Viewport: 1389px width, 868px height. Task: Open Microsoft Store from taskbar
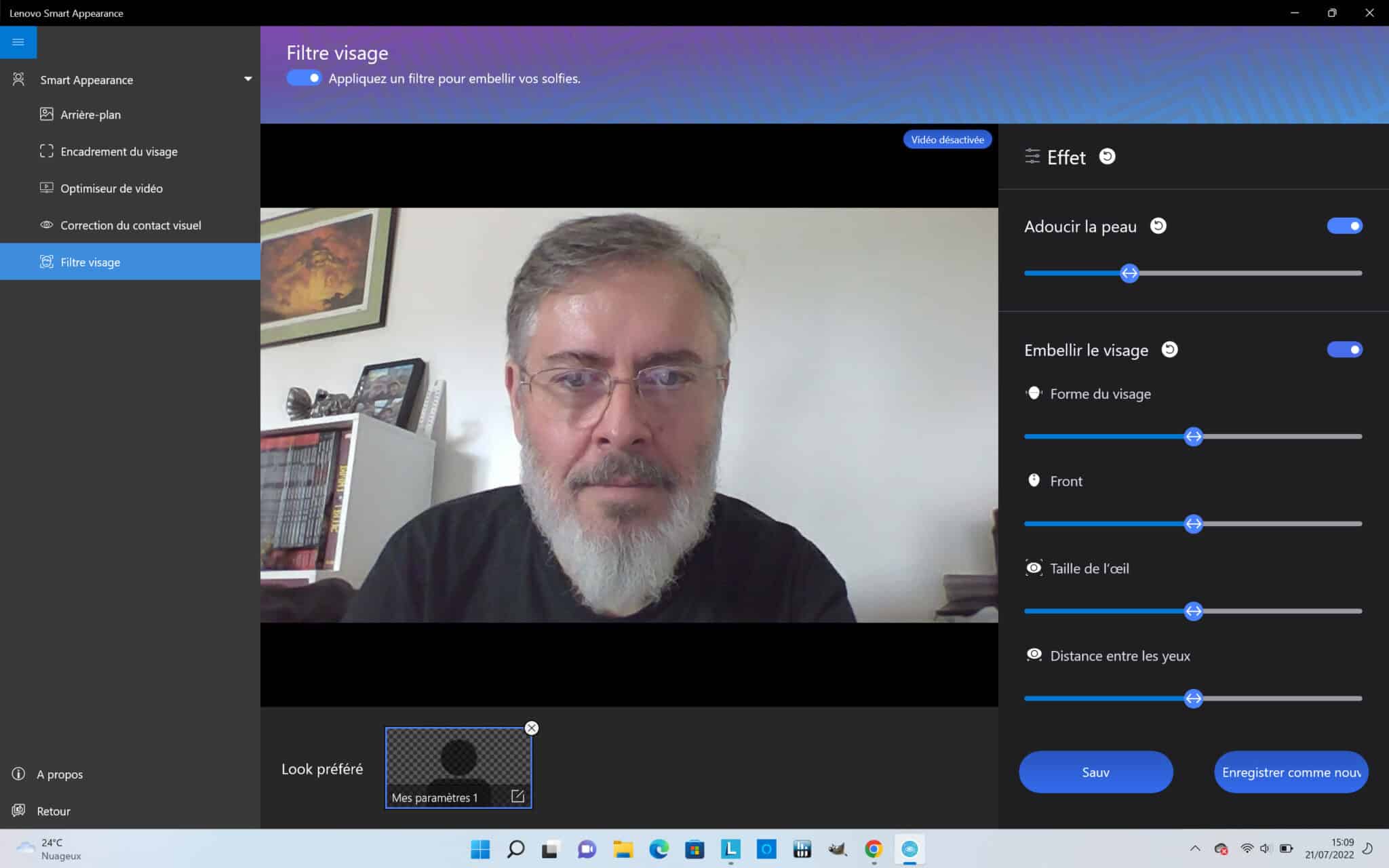point(694,849)
